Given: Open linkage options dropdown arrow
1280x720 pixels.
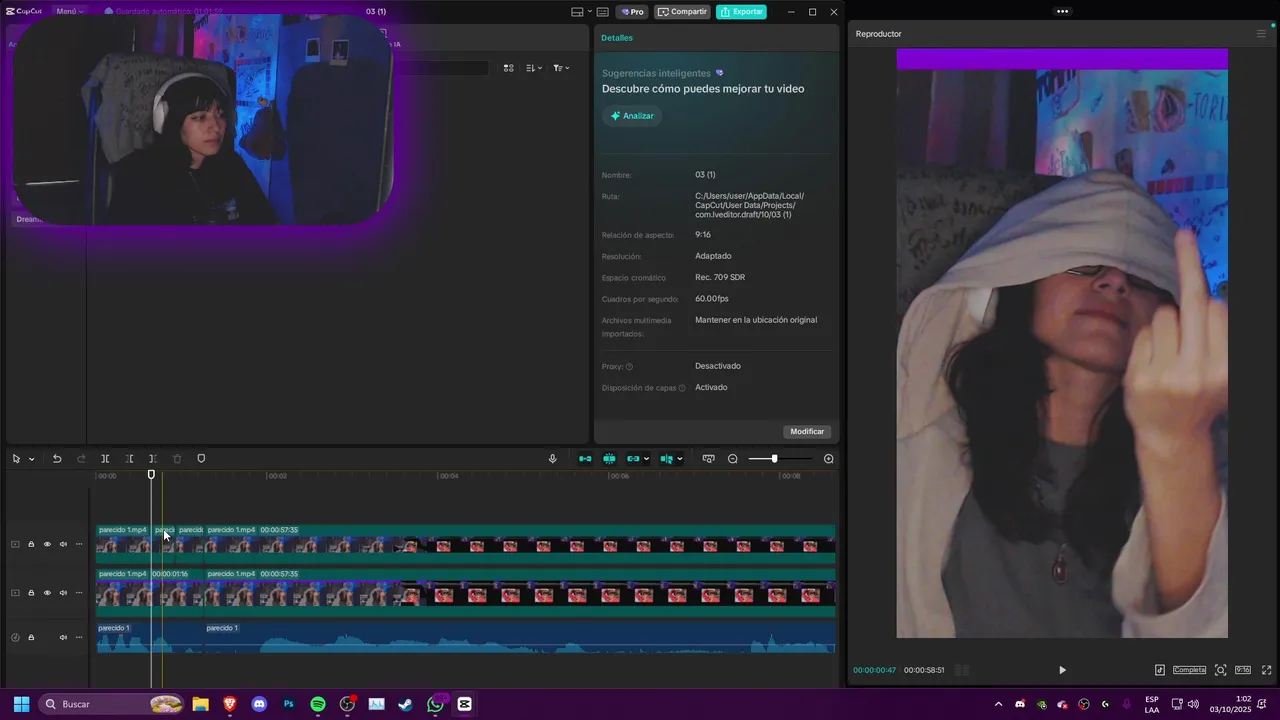Looking at the screenshot, I should click(x=646, y=459).
